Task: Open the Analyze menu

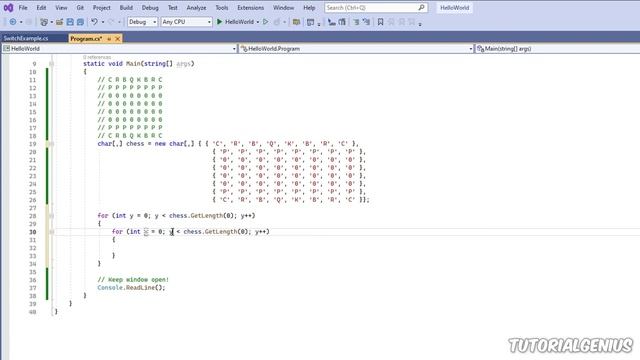Action: pyautogui.click(x=196, y=8)
